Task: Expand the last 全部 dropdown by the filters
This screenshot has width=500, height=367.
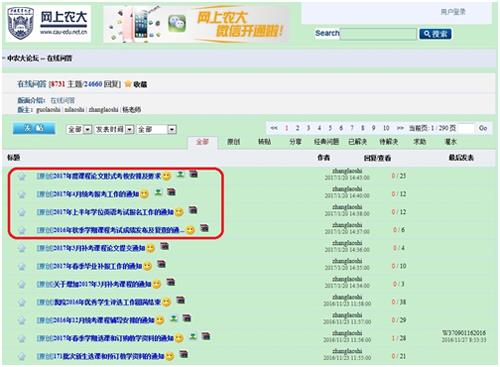Action: [x=156, y=129]
